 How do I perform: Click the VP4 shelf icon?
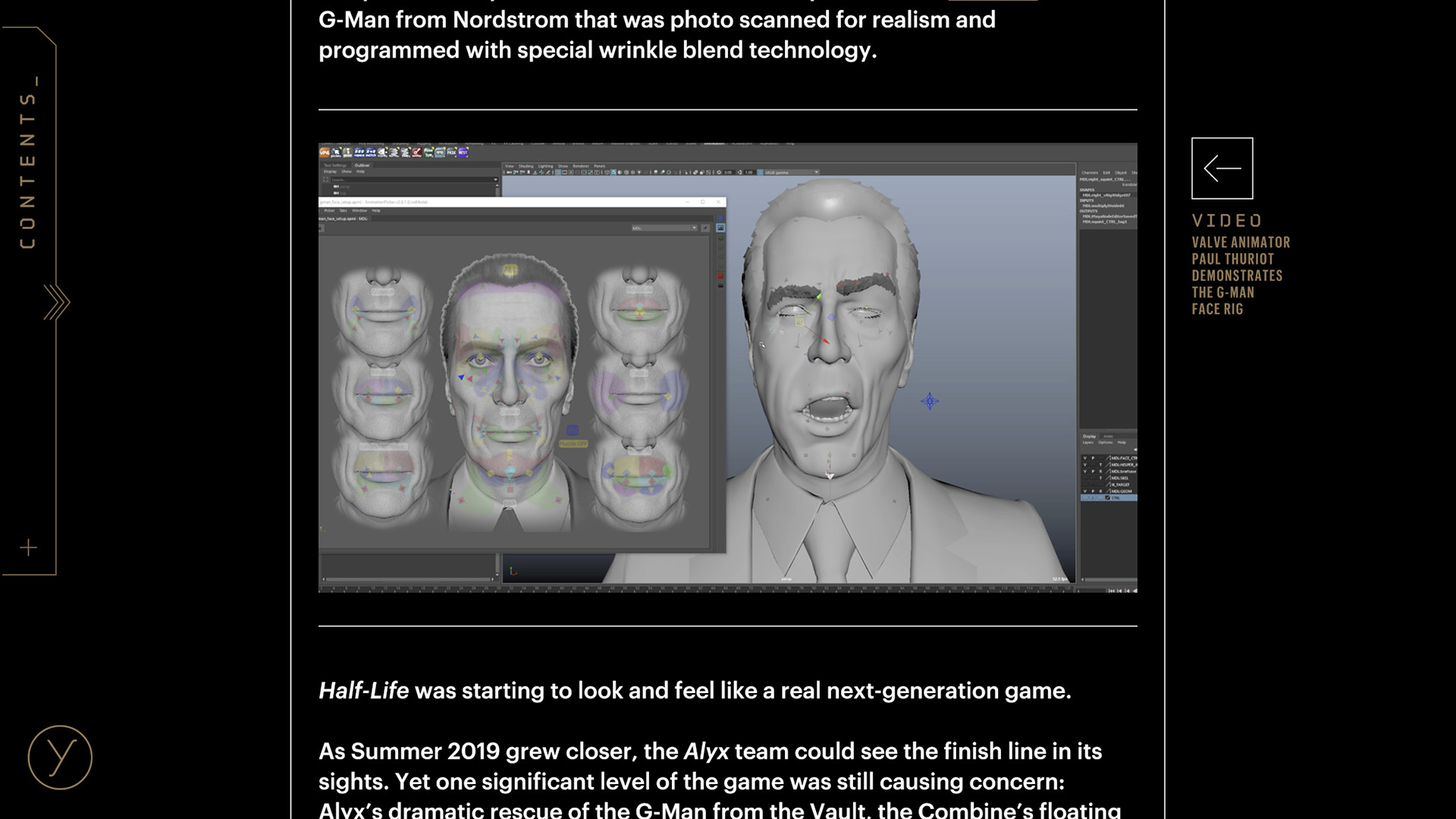325,152
